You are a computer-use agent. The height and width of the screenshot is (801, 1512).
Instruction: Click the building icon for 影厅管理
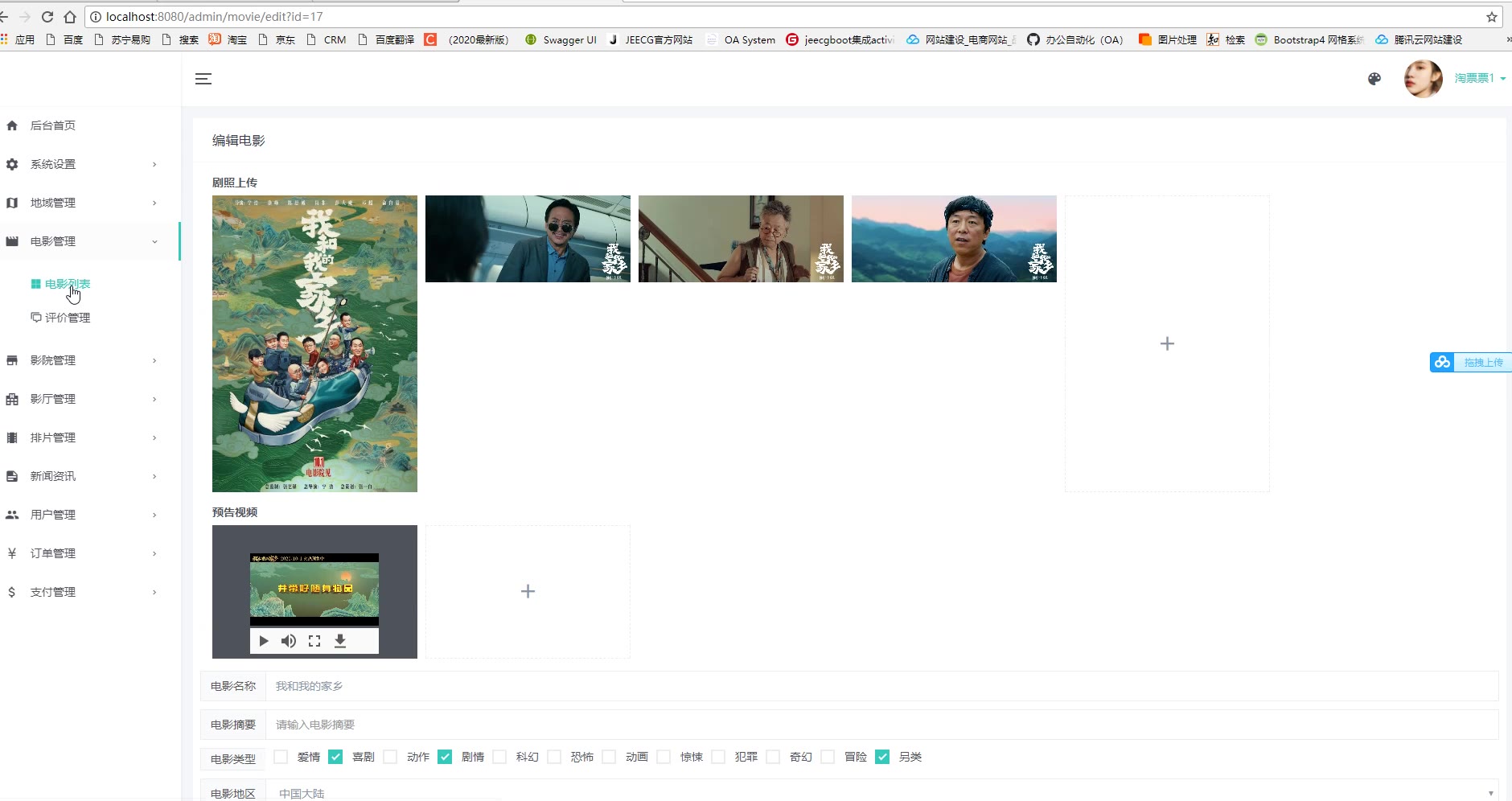12,399
